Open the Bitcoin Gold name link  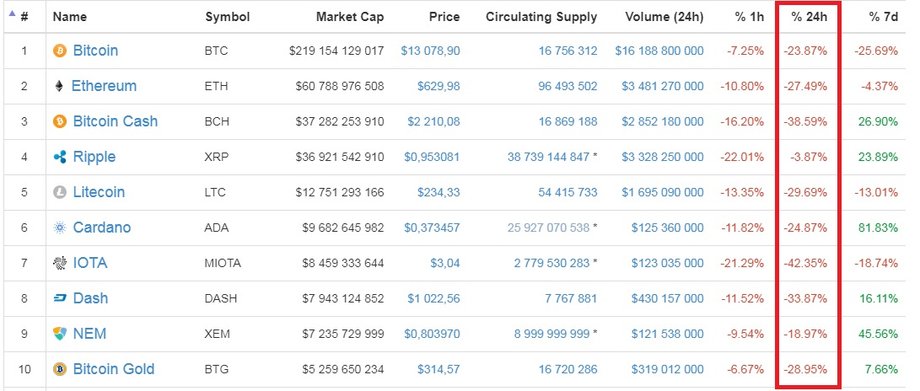(114, 369)
